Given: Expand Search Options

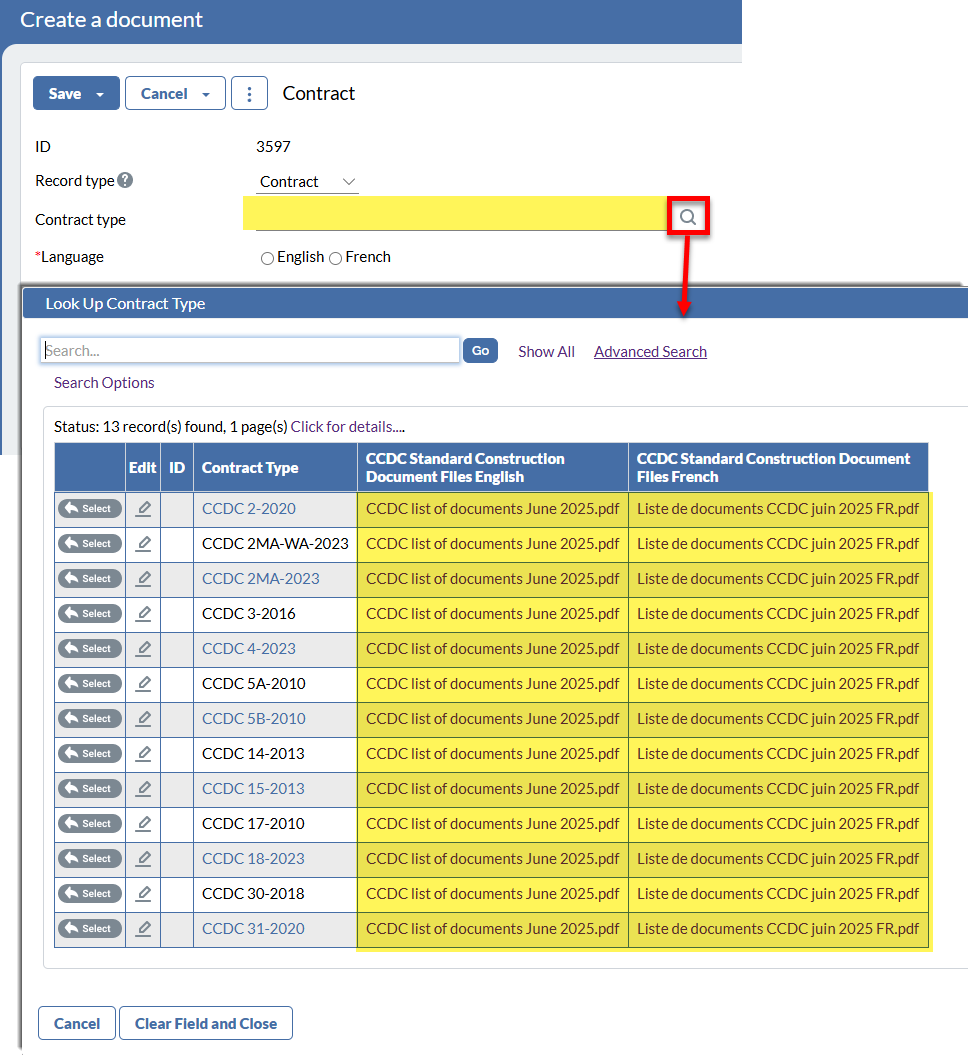Looking at the screenshot, I should click(x=104, y=383).
